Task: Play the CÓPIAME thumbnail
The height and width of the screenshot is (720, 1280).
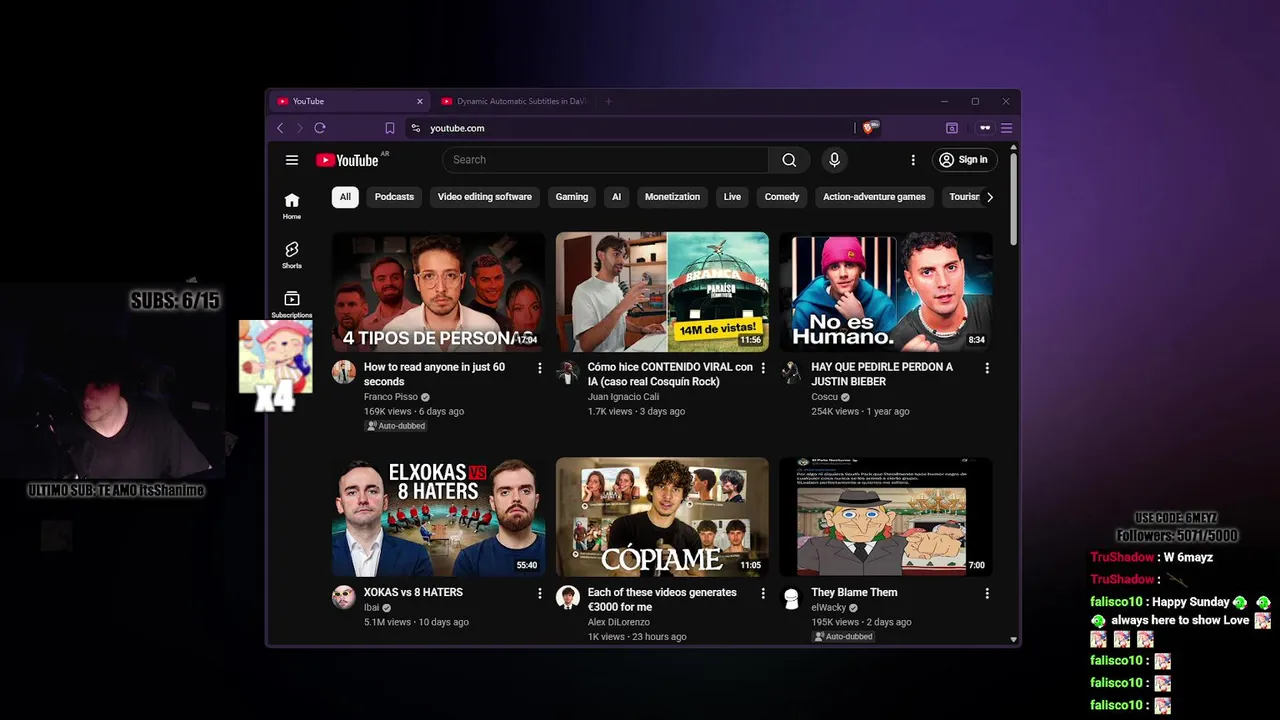Action: pos(662,517)
